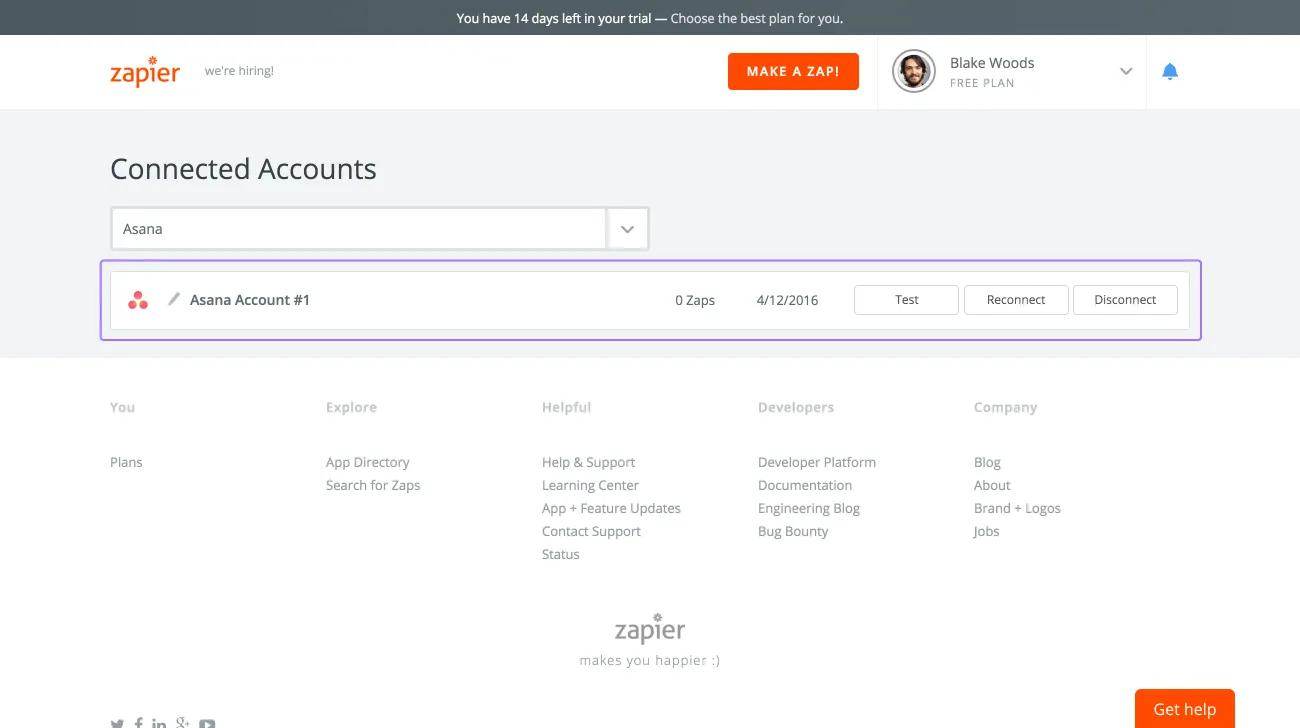Test the Asana Account #1 connection
This screenshot has width=1300, height=728.
coord(906,300)
